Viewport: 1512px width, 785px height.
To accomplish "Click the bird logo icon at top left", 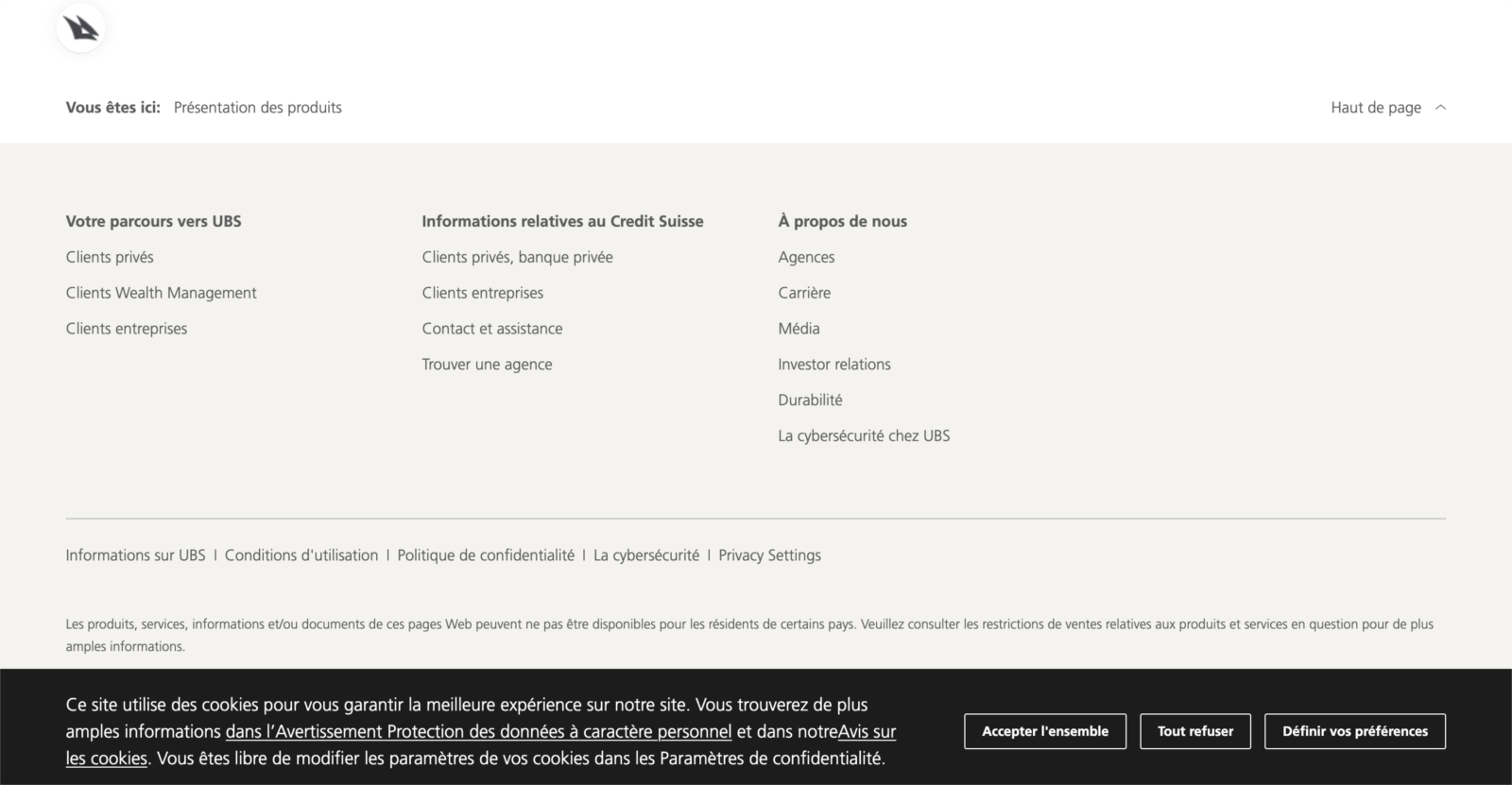I will (x=81, y=28).
